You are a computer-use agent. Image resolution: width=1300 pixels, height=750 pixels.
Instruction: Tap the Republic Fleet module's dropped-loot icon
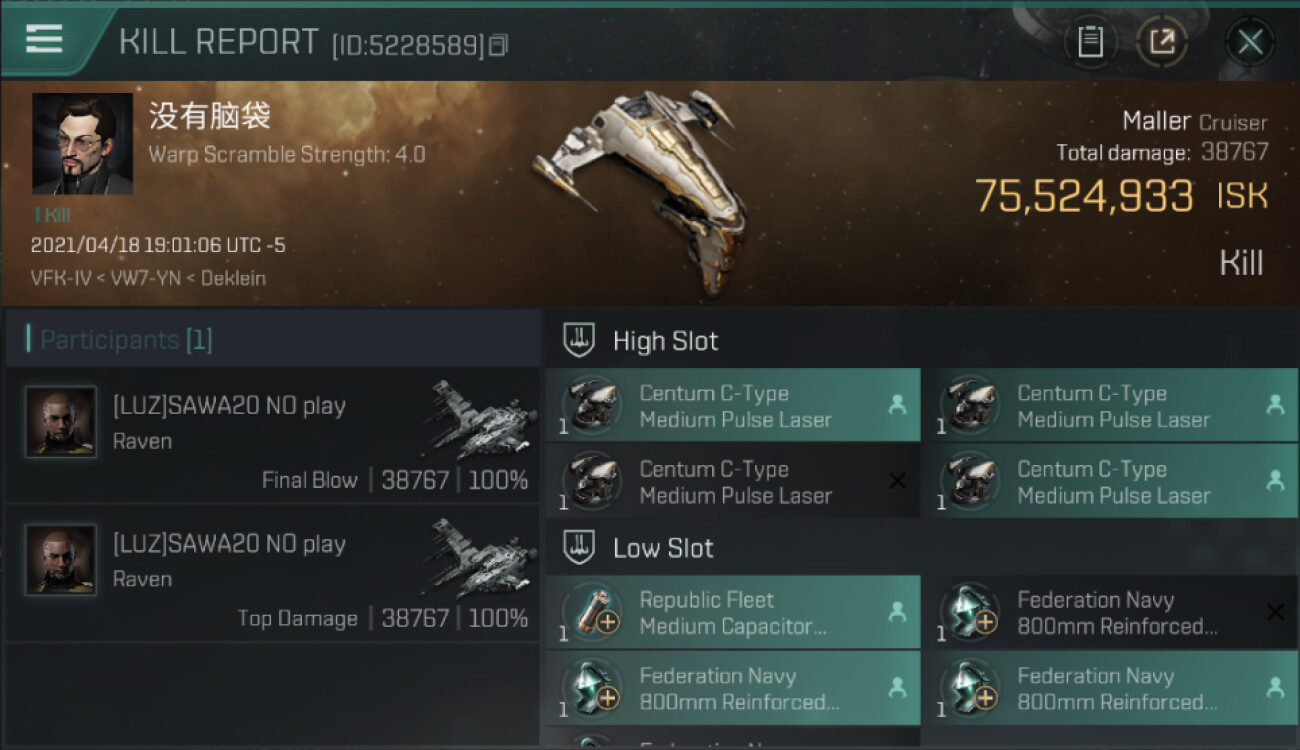coord(897,611)
